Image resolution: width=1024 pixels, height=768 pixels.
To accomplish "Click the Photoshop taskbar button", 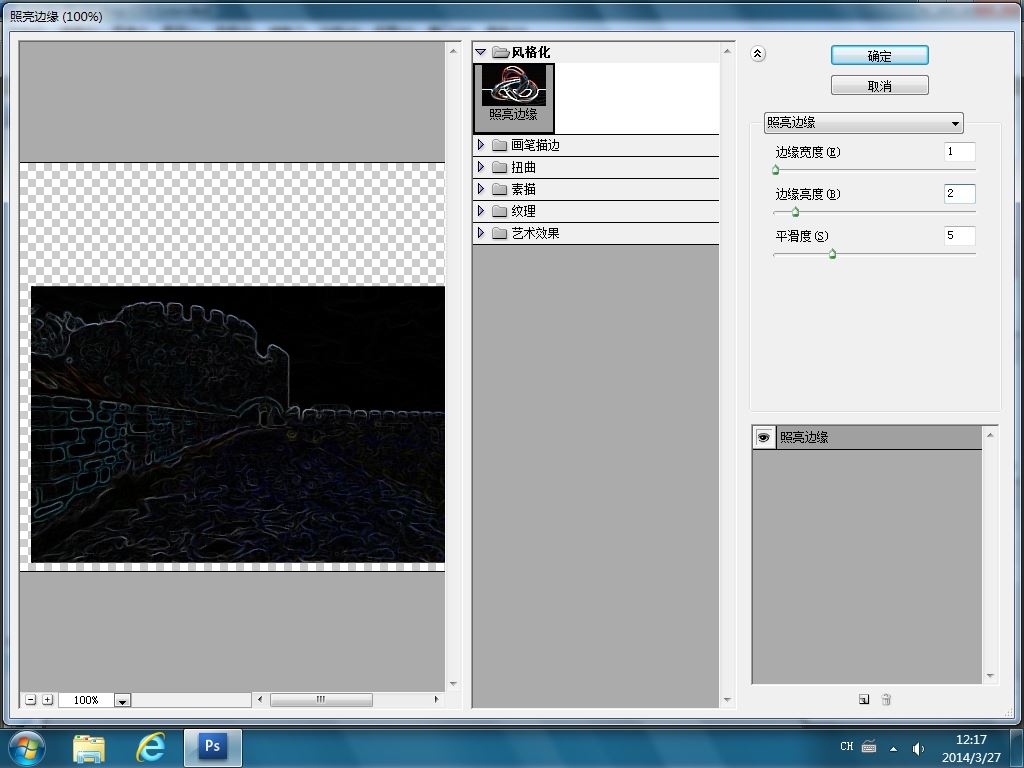I will point(213,747).
